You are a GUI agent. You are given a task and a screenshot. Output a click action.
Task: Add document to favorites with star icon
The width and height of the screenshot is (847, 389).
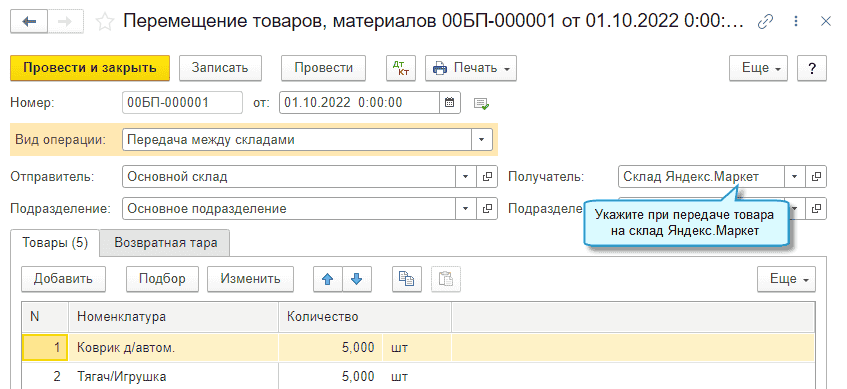104,22
